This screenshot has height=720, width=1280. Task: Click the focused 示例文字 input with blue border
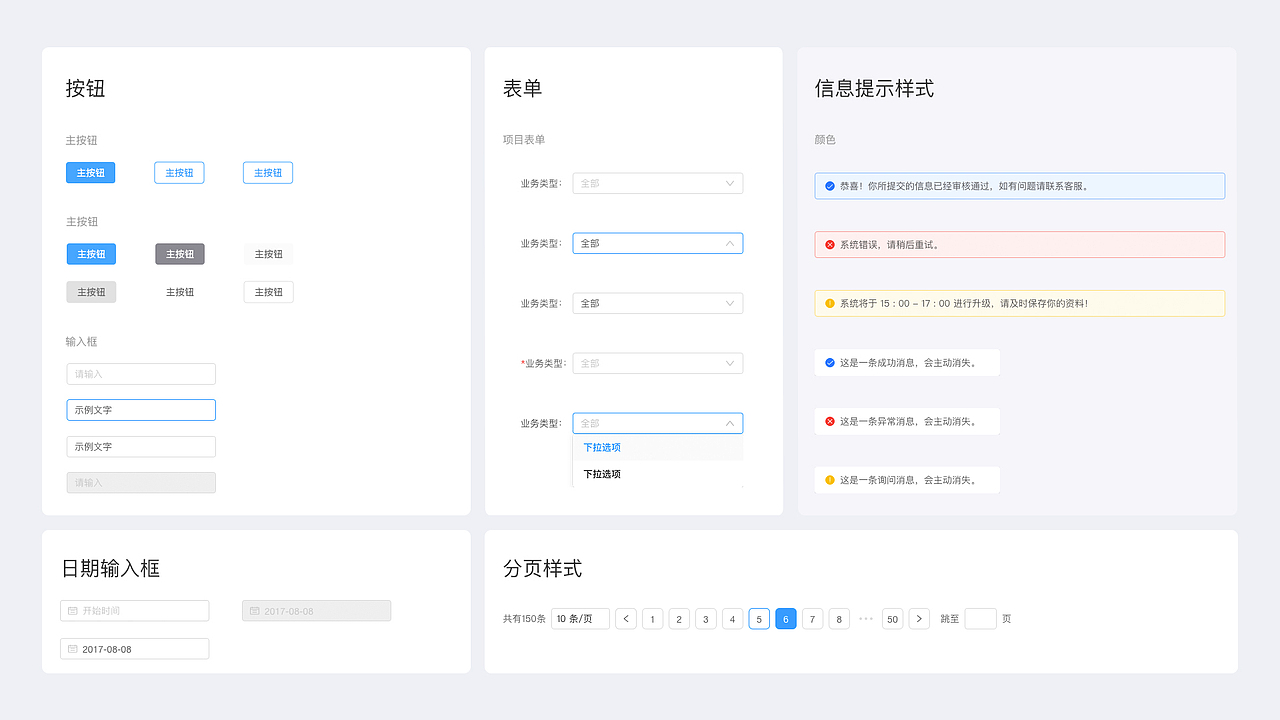coord(141,410)
